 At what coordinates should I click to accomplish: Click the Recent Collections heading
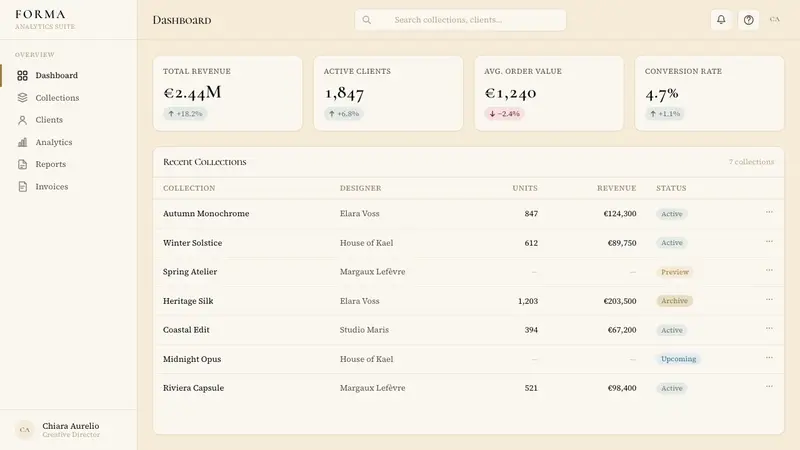coord(205,162)
